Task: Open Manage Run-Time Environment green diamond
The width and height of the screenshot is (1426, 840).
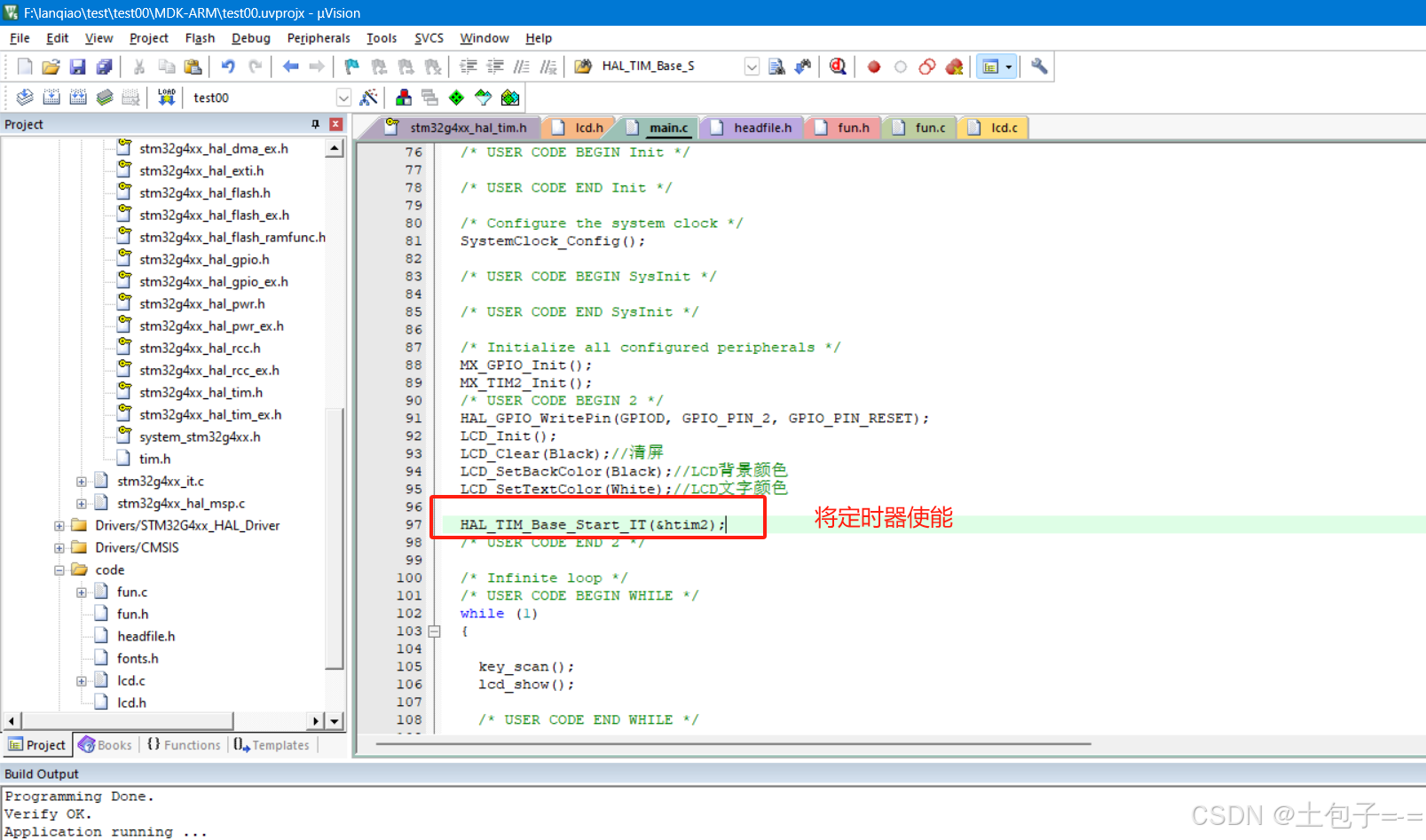Action: coord(456,98)
